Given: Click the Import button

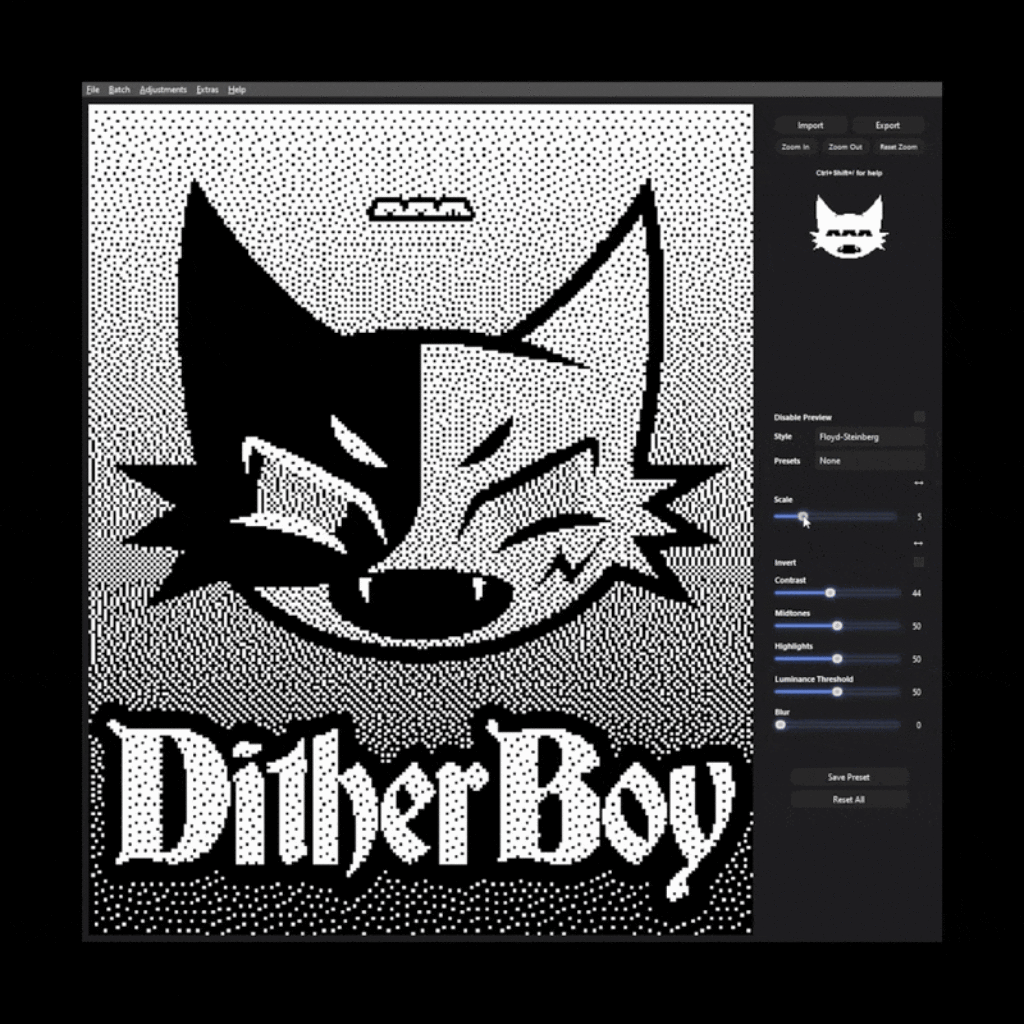Looking at the screenshot, I should [810, 125].
